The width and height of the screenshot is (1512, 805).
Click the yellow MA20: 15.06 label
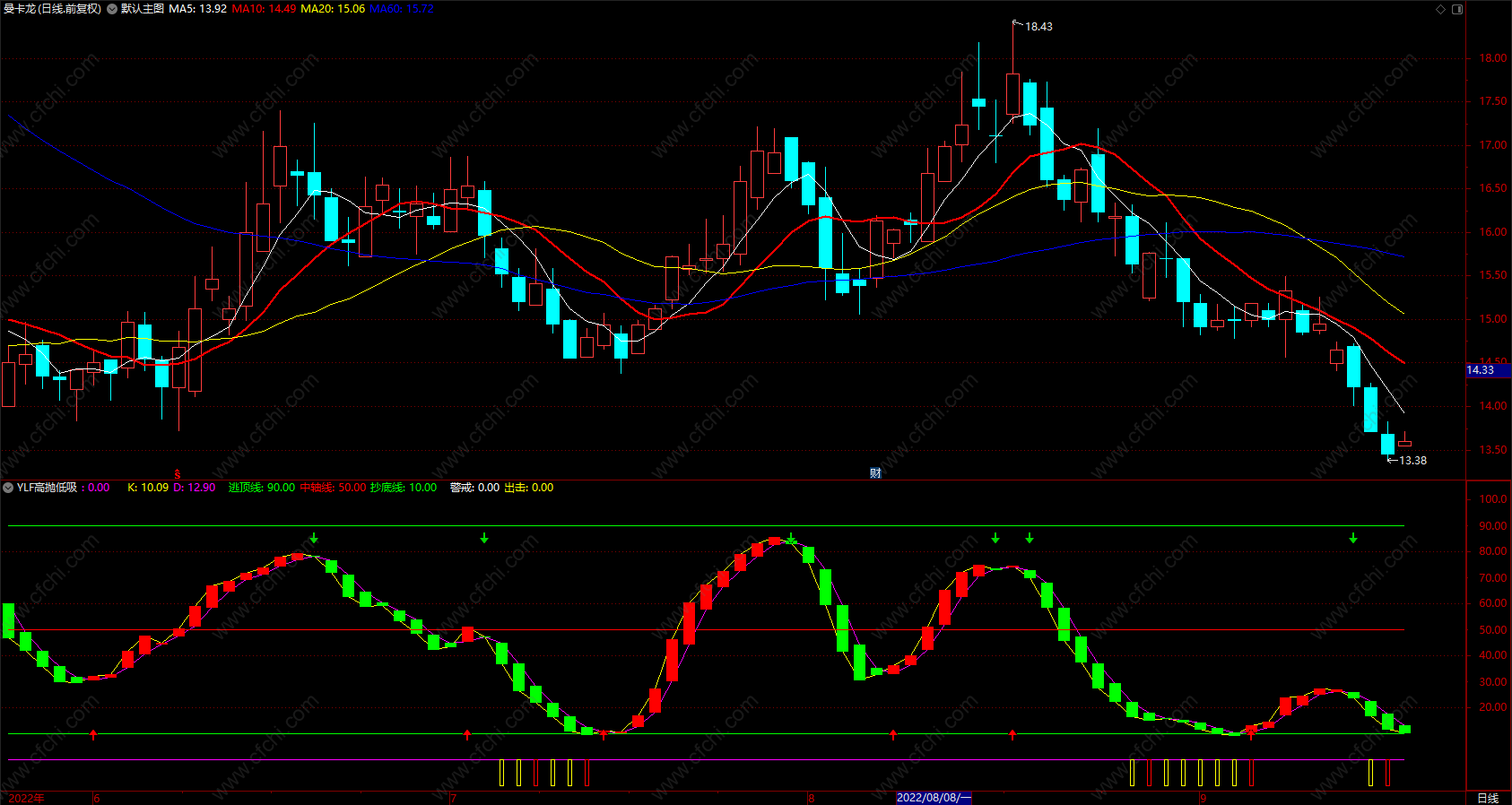(333, 9)
